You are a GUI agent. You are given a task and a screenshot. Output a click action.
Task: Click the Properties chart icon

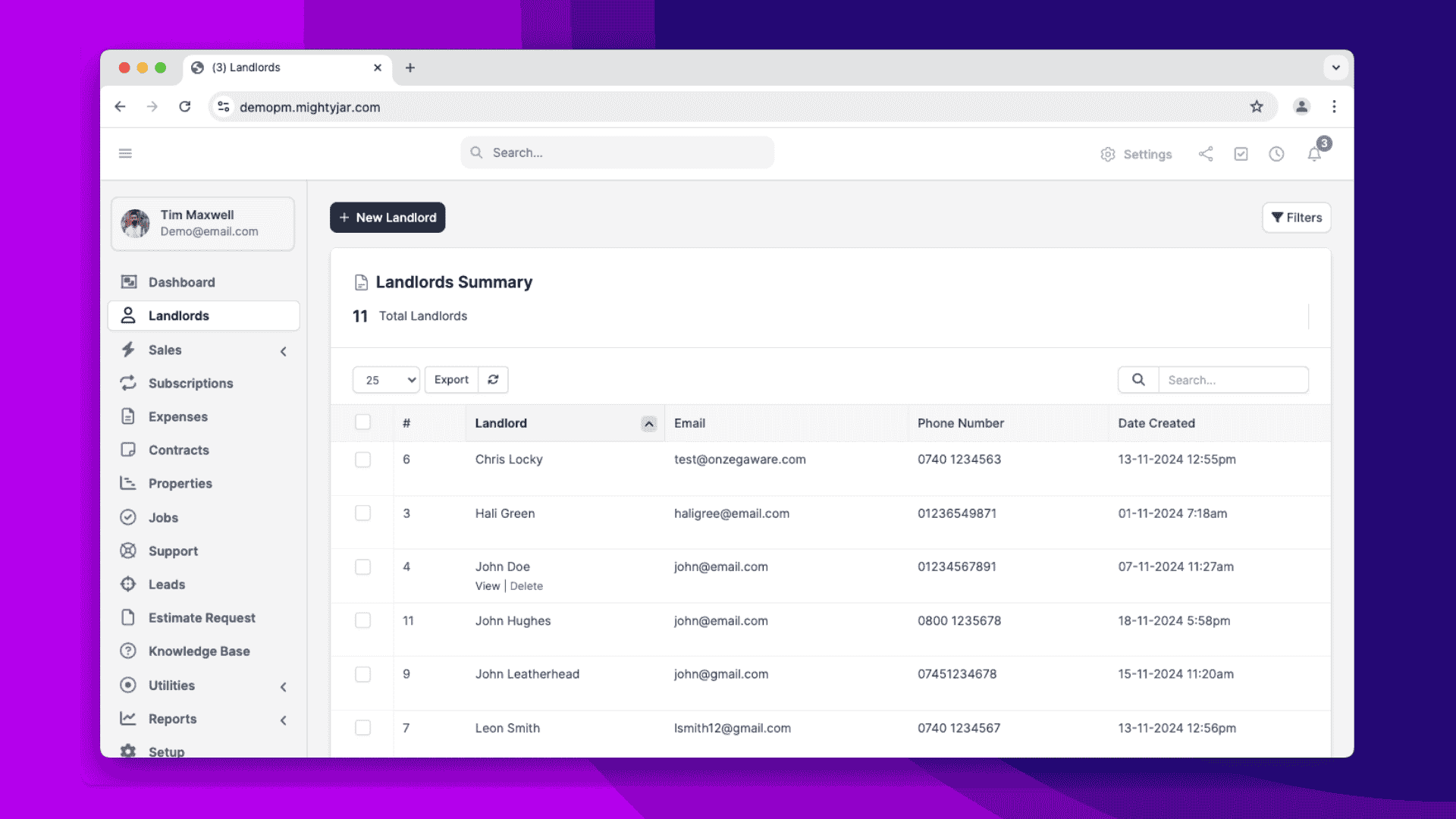128,483
